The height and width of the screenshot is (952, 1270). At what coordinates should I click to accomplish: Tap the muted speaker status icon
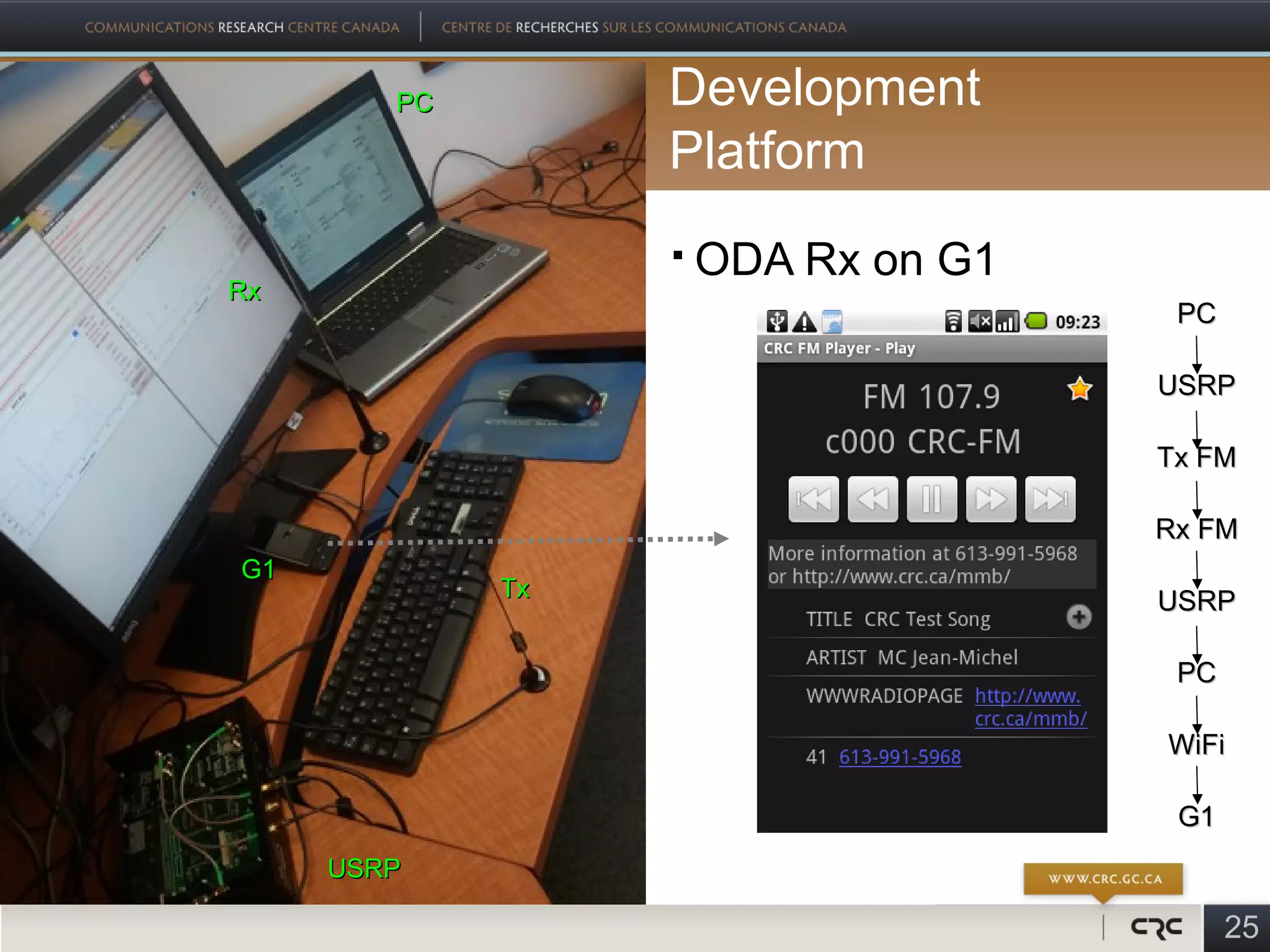(x=980, y=322)
